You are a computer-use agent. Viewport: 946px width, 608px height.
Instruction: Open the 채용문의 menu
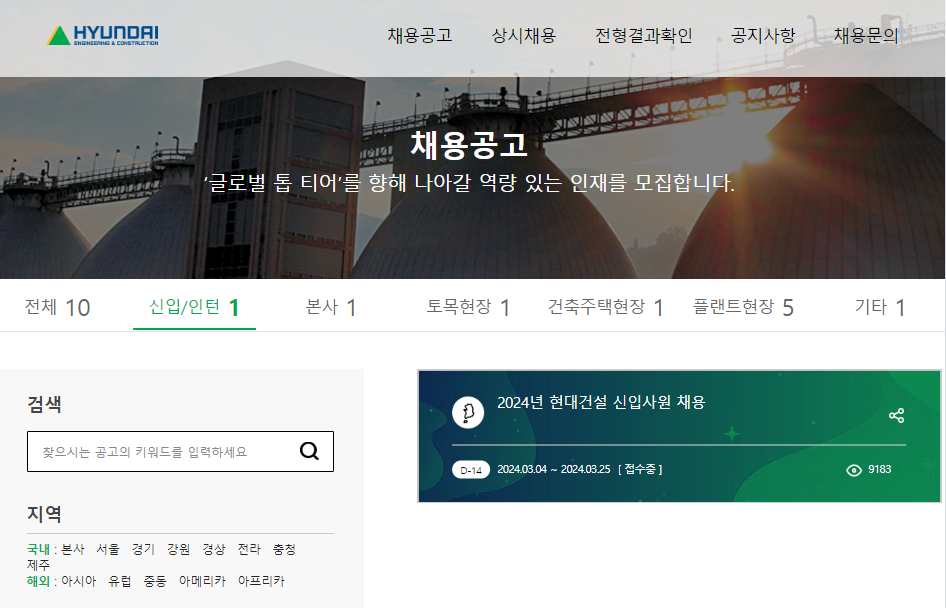coord(866,36)
